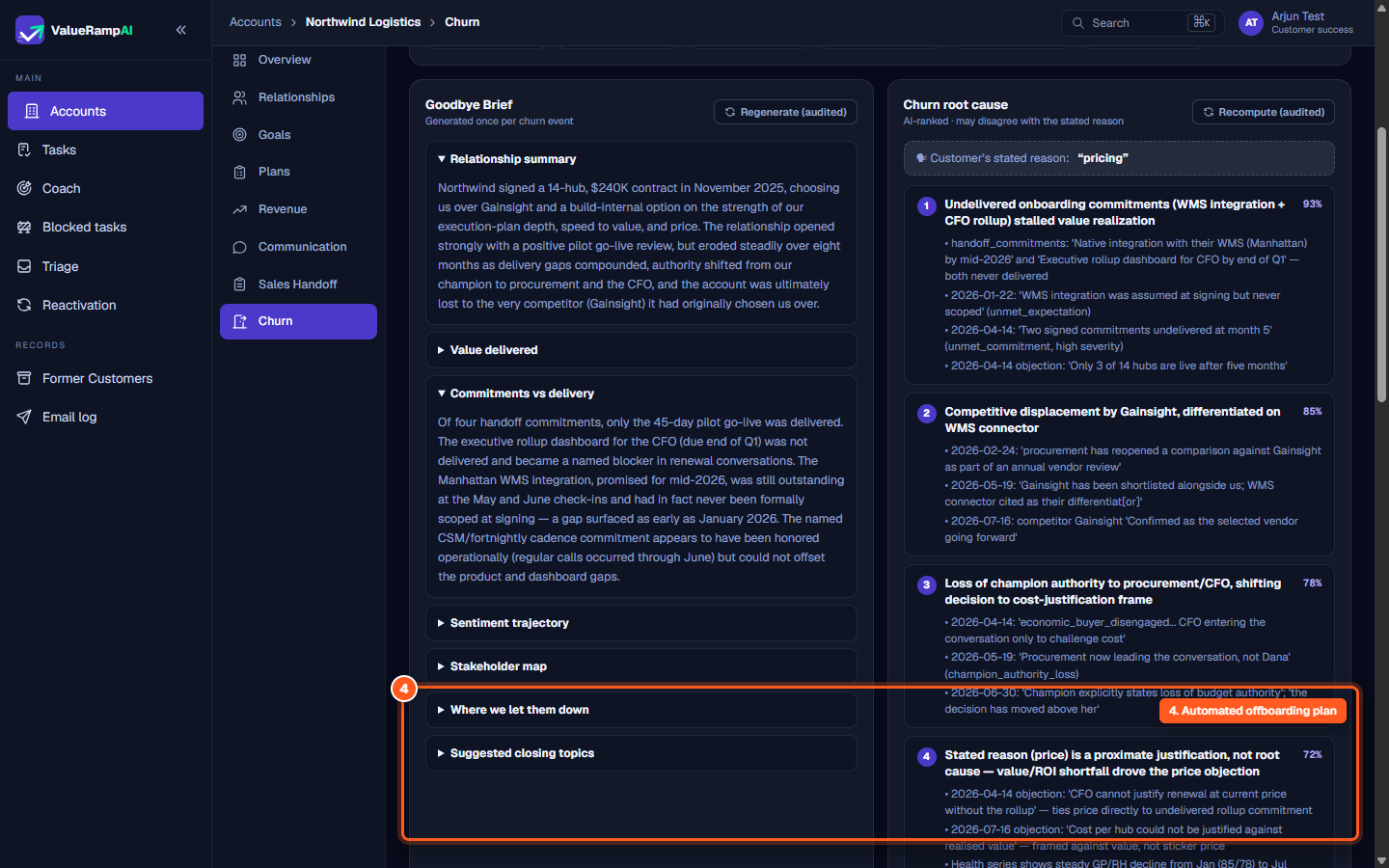Click the Regenerate refresh icon
The width and height of the screenshot is (1389, 868).
[x=730, y=112]
